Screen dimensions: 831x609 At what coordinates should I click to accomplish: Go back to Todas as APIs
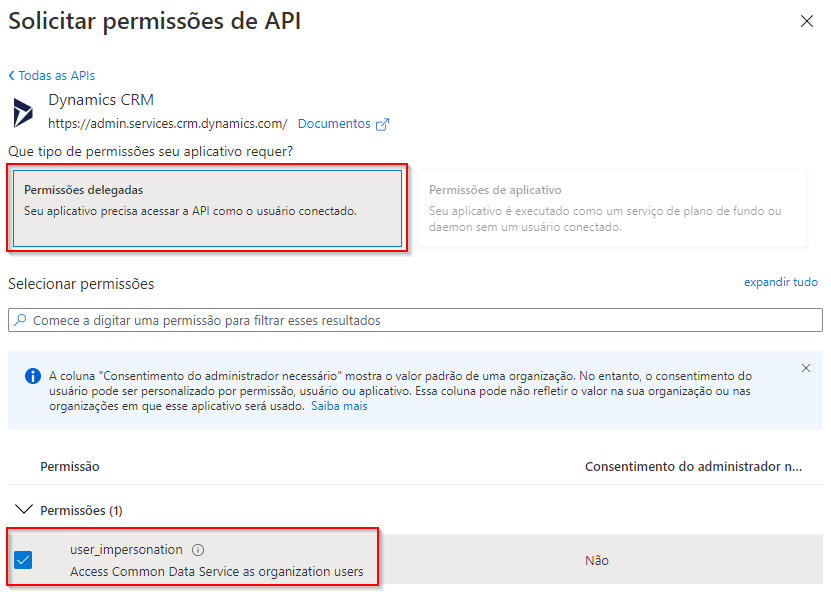pos(52,76)
